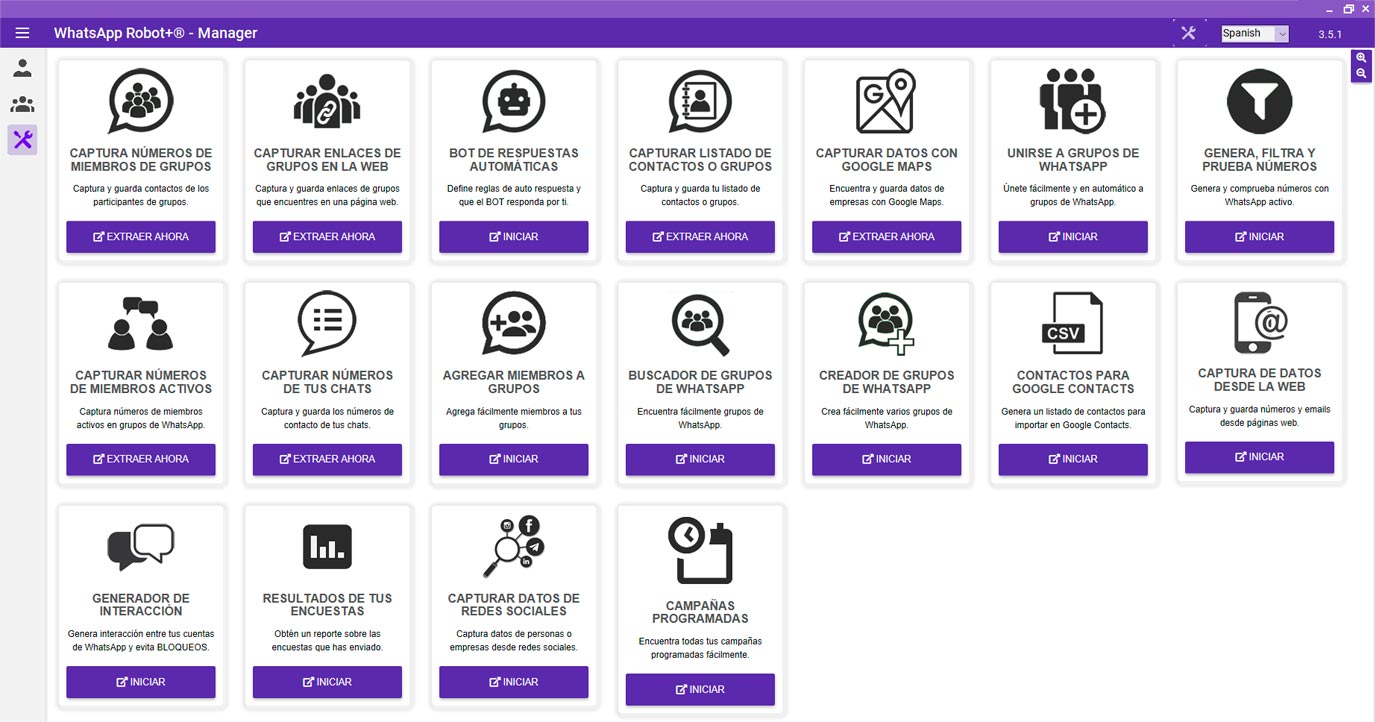
Task: Click the contact book Capturar Listado icon
Action: point(700,102)
